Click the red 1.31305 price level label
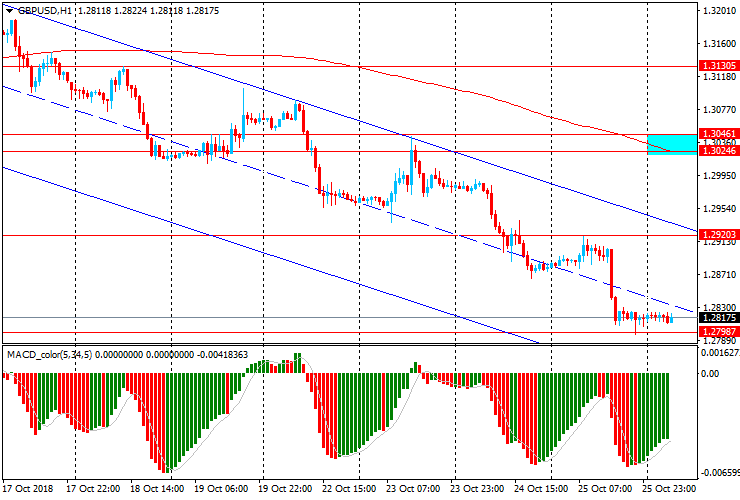Screen dimensions: 740x500 (x=719, y=66)
